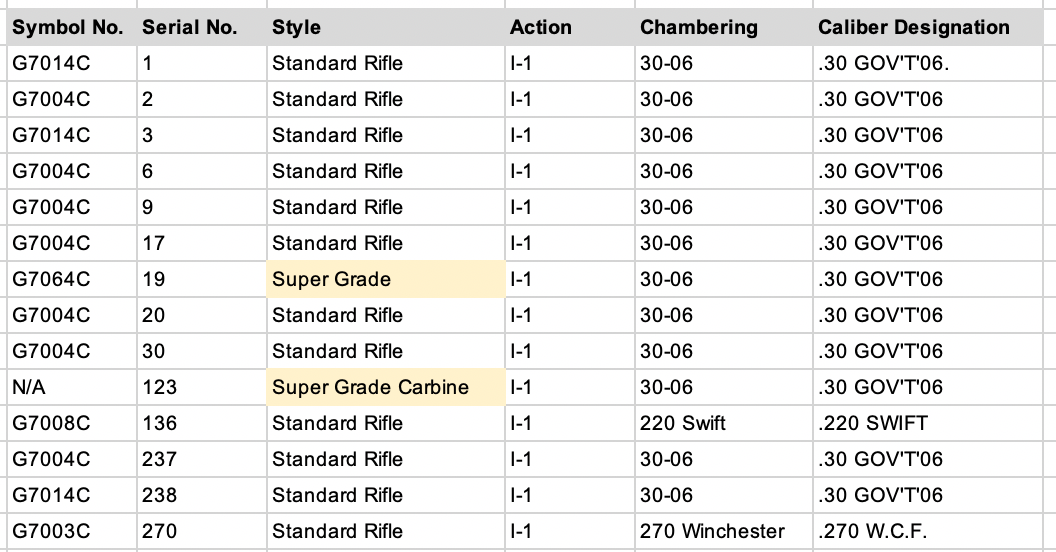1056x552 pixels.
Task: Click the serial number 238 cell
Action: (x=201, y=495)
